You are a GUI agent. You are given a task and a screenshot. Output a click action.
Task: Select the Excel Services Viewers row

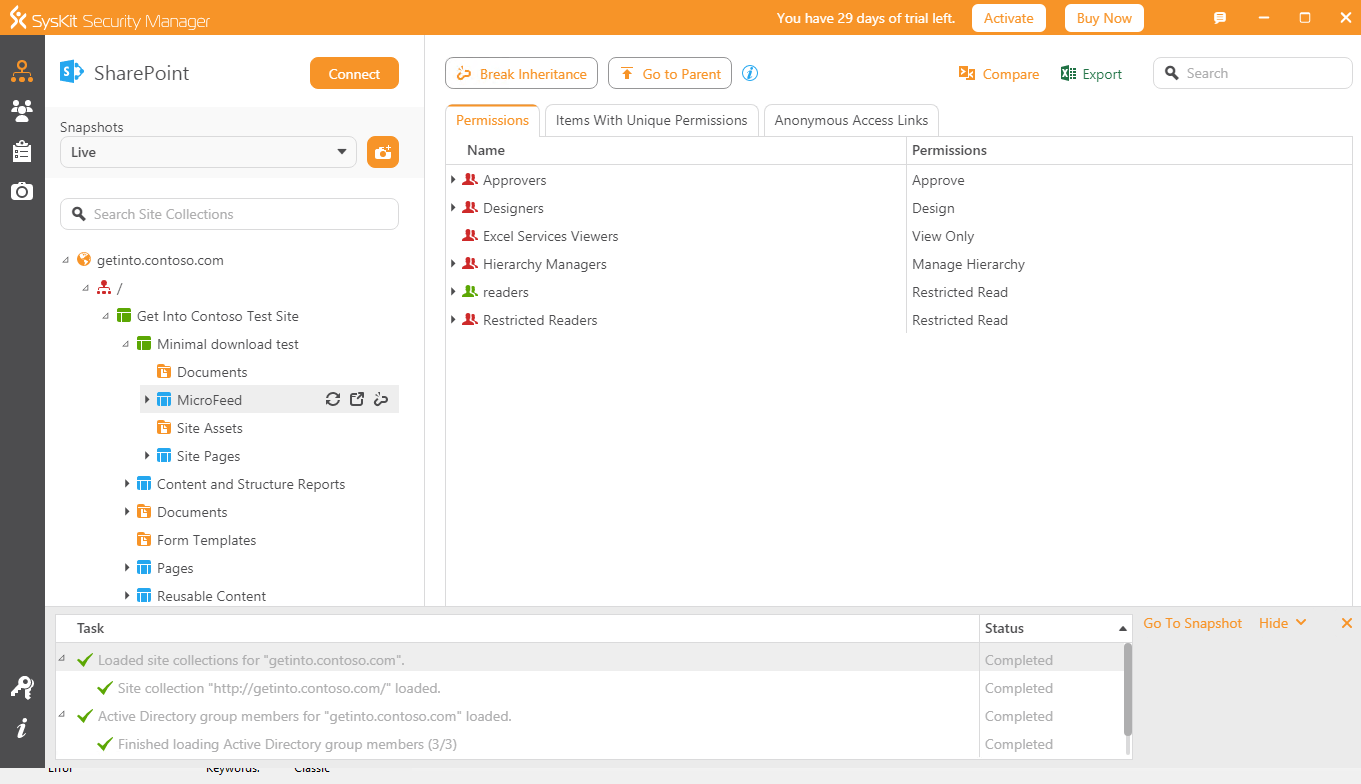(x=899, y=236)
